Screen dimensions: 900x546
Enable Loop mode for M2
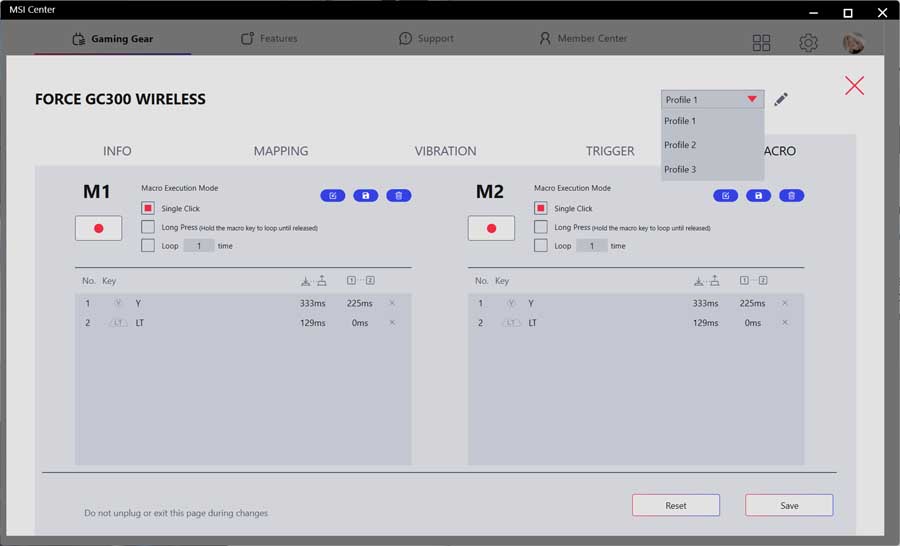[540, 245]
